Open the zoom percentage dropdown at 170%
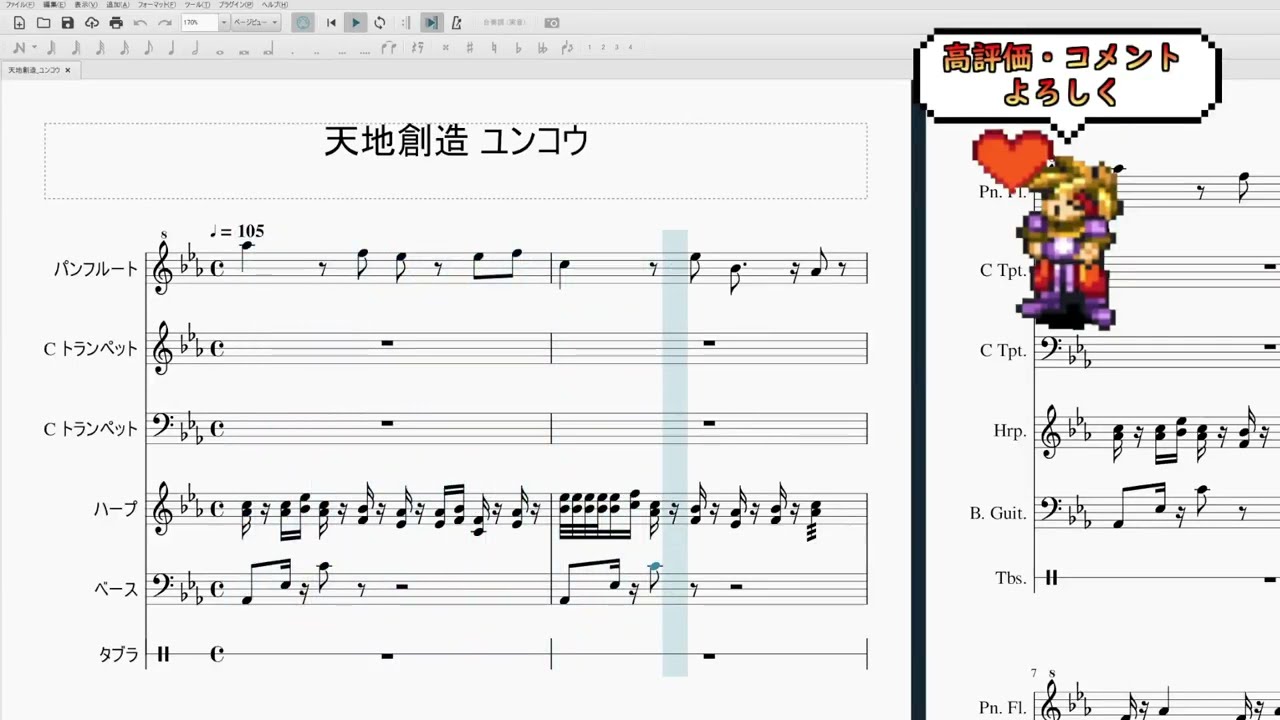 [x=224, y=23]
